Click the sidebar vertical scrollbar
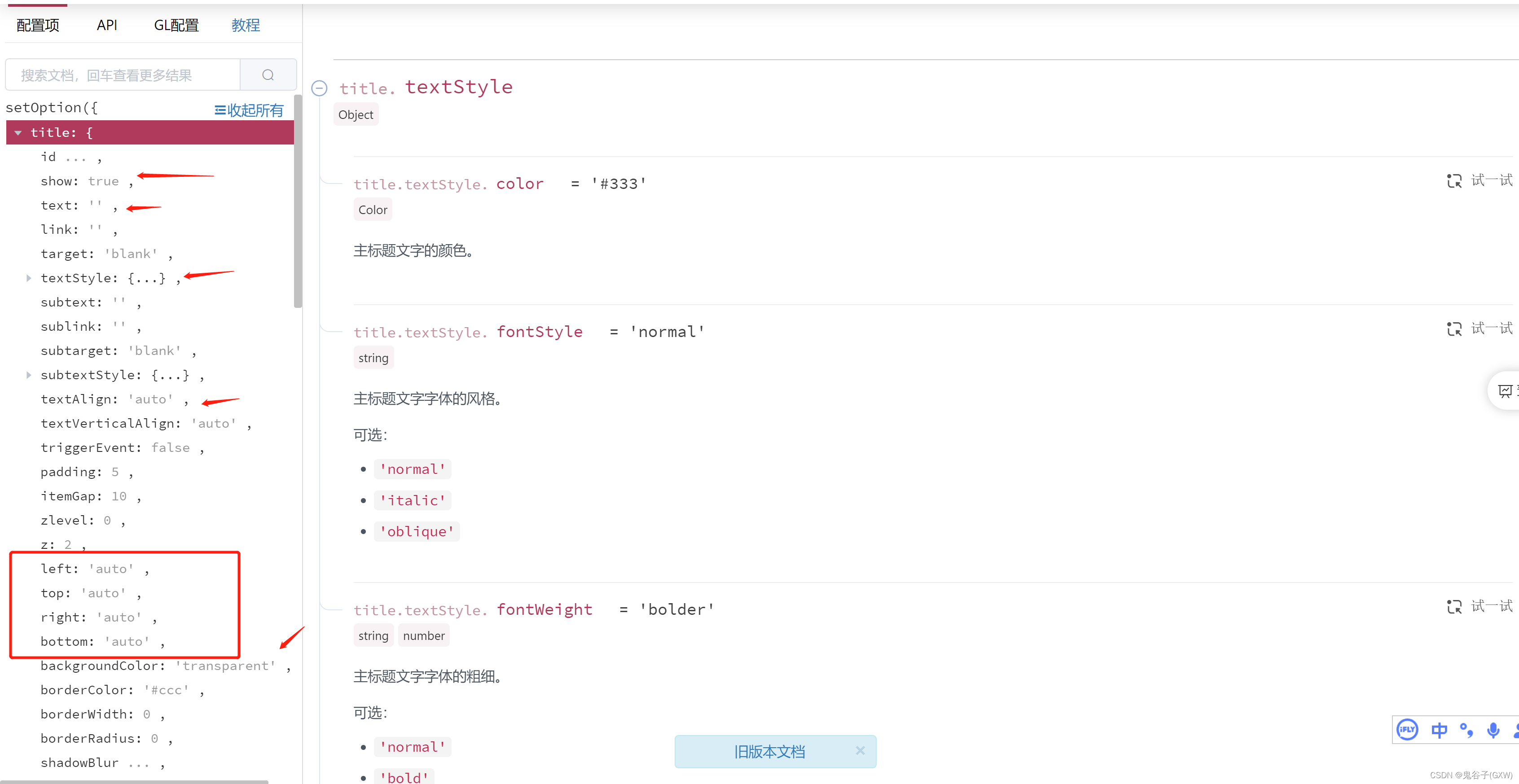The height and width of the screenshot is (784, 1519). tap(298, 201)
